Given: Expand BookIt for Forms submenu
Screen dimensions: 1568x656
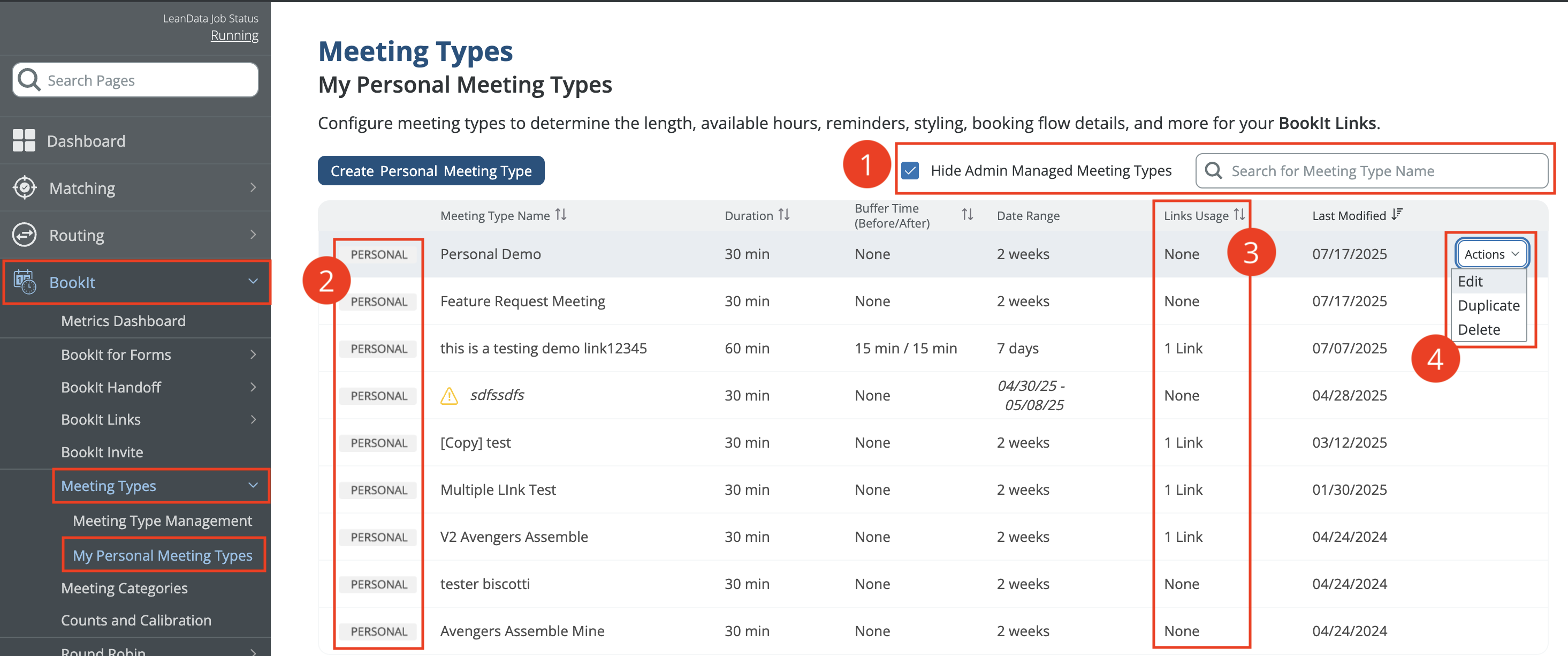Looking at the screenshot, I should coord(253,355).
